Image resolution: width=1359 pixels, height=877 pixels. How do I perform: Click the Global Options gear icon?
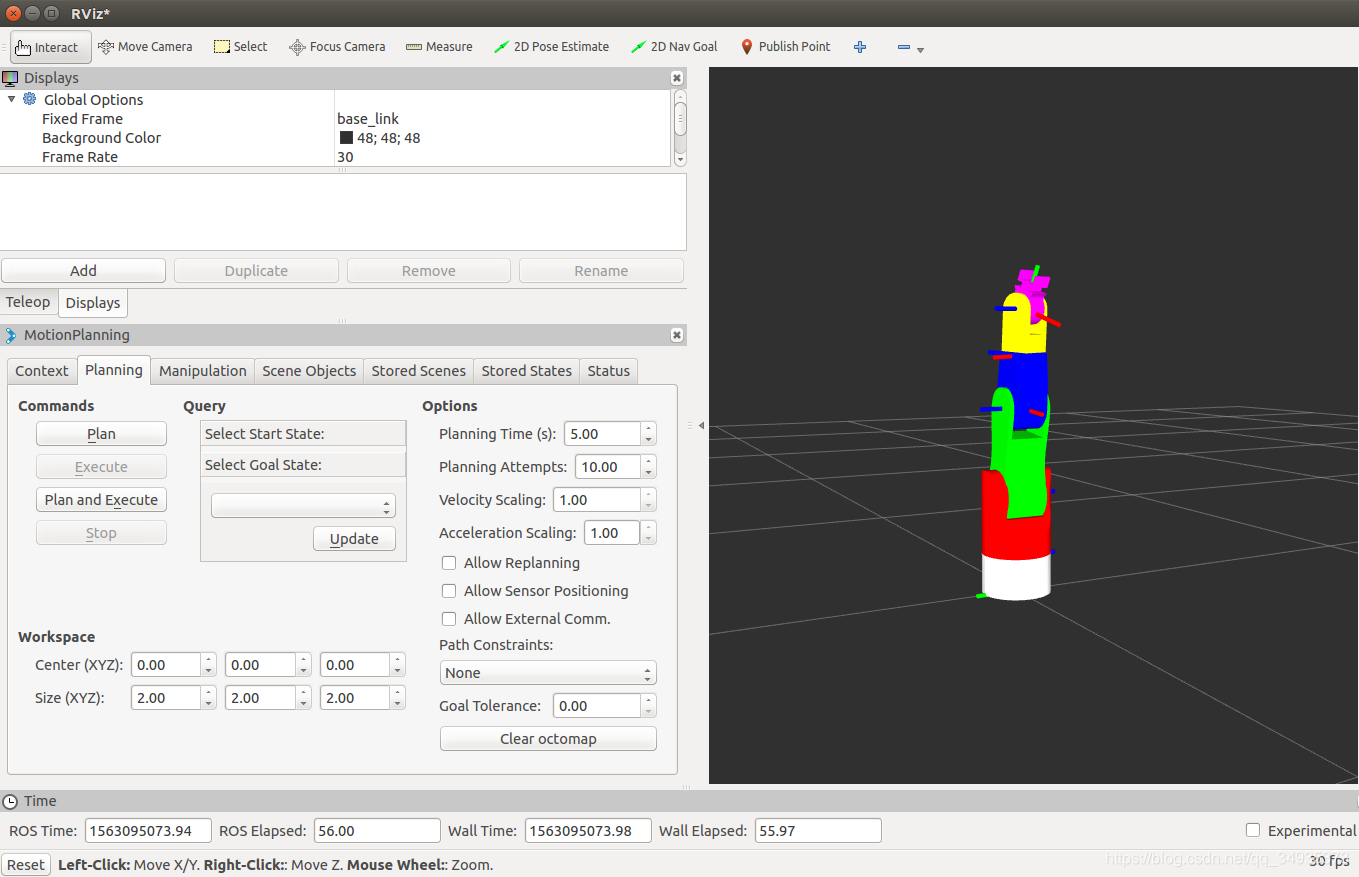click(30, 99)
